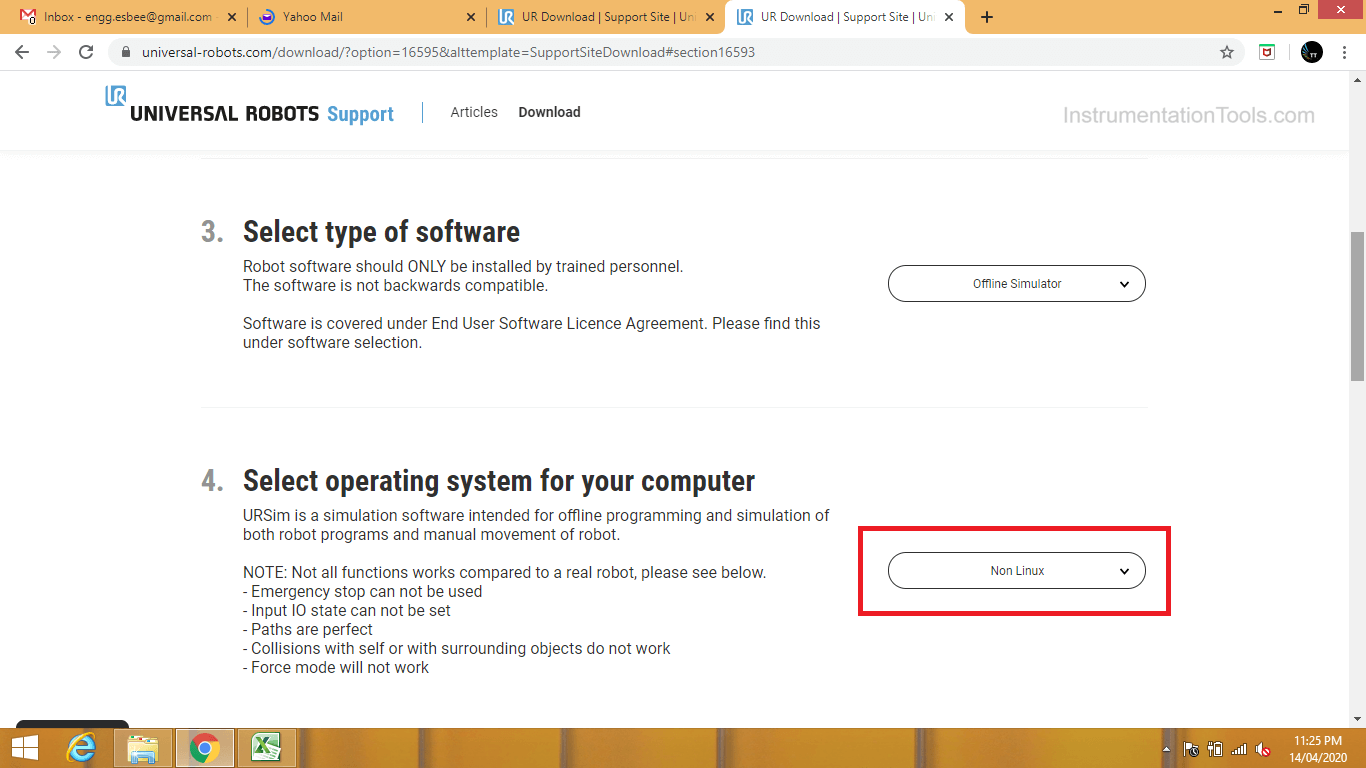Open Excel from the taskbar
The image size is (1366, 768).
click(265, 748)
